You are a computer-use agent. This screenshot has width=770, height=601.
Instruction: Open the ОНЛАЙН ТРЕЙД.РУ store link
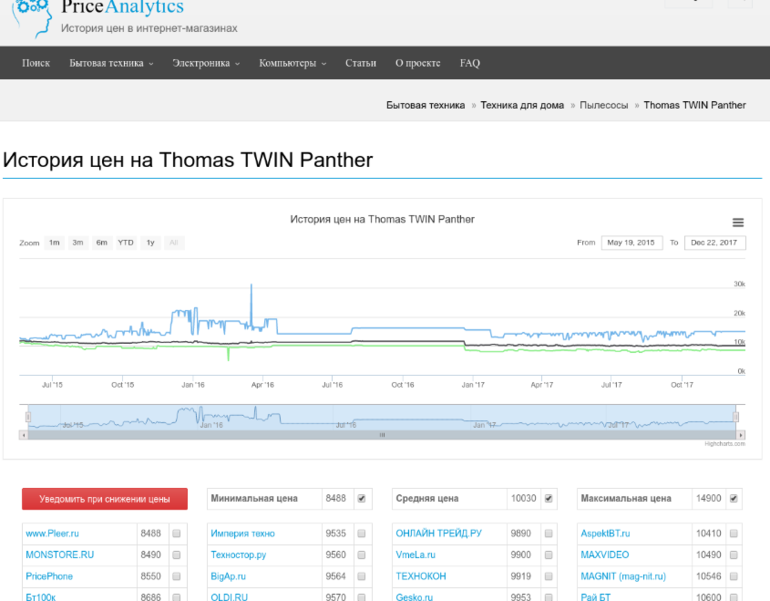439,533
